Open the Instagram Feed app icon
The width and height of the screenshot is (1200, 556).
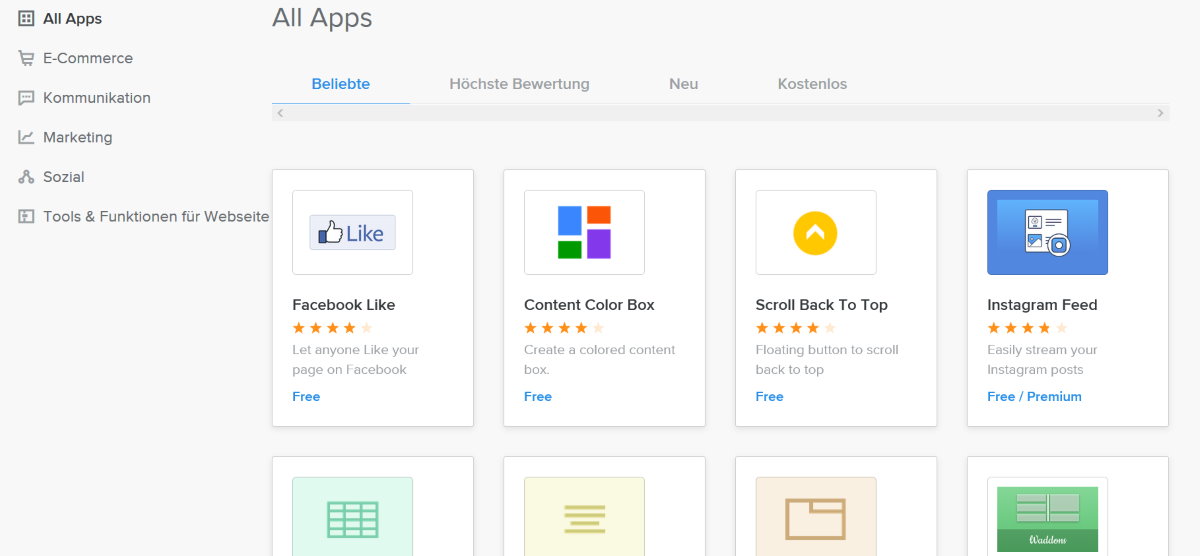1047,232
